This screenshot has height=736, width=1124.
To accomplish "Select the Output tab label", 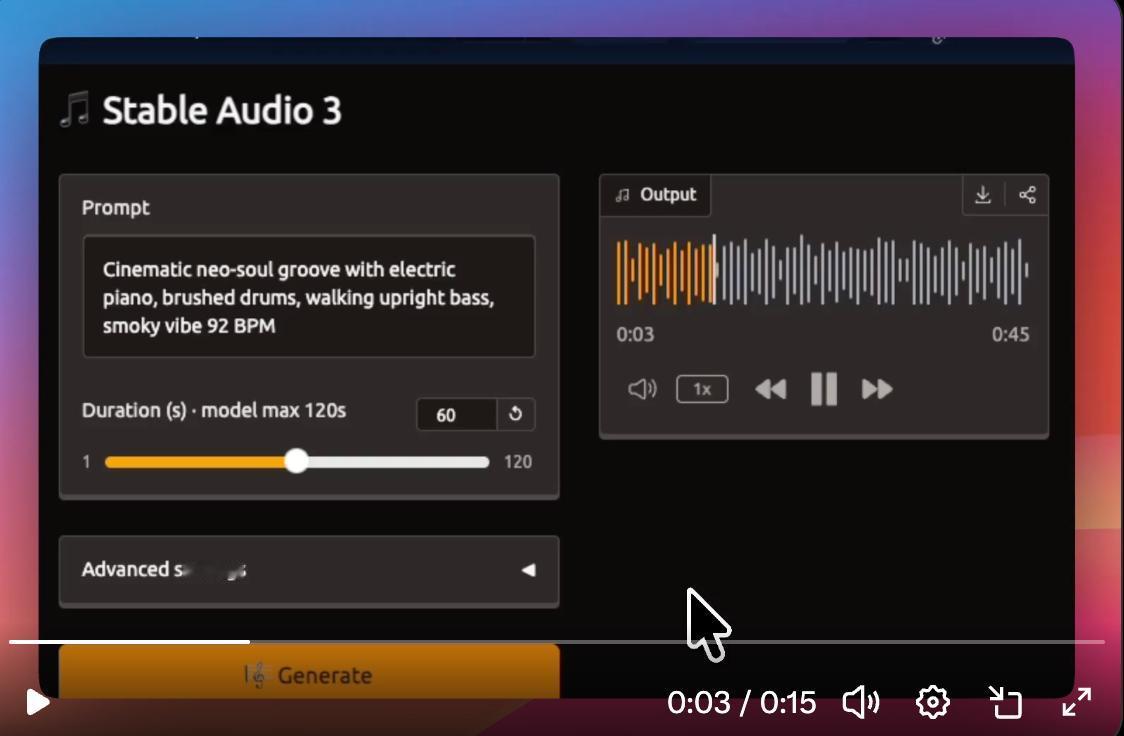I will tap(657, 195).
